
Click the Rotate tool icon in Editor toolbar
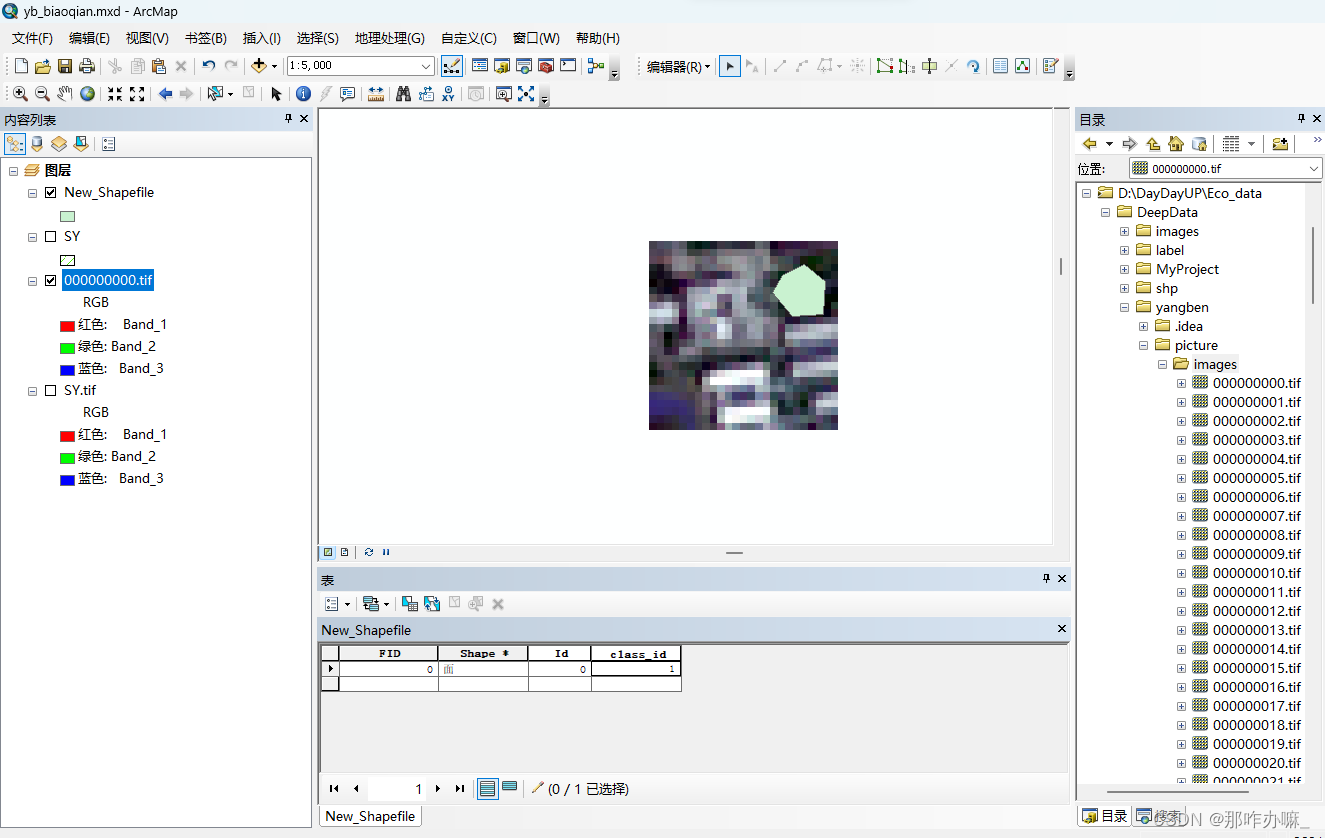pos(973,66)
